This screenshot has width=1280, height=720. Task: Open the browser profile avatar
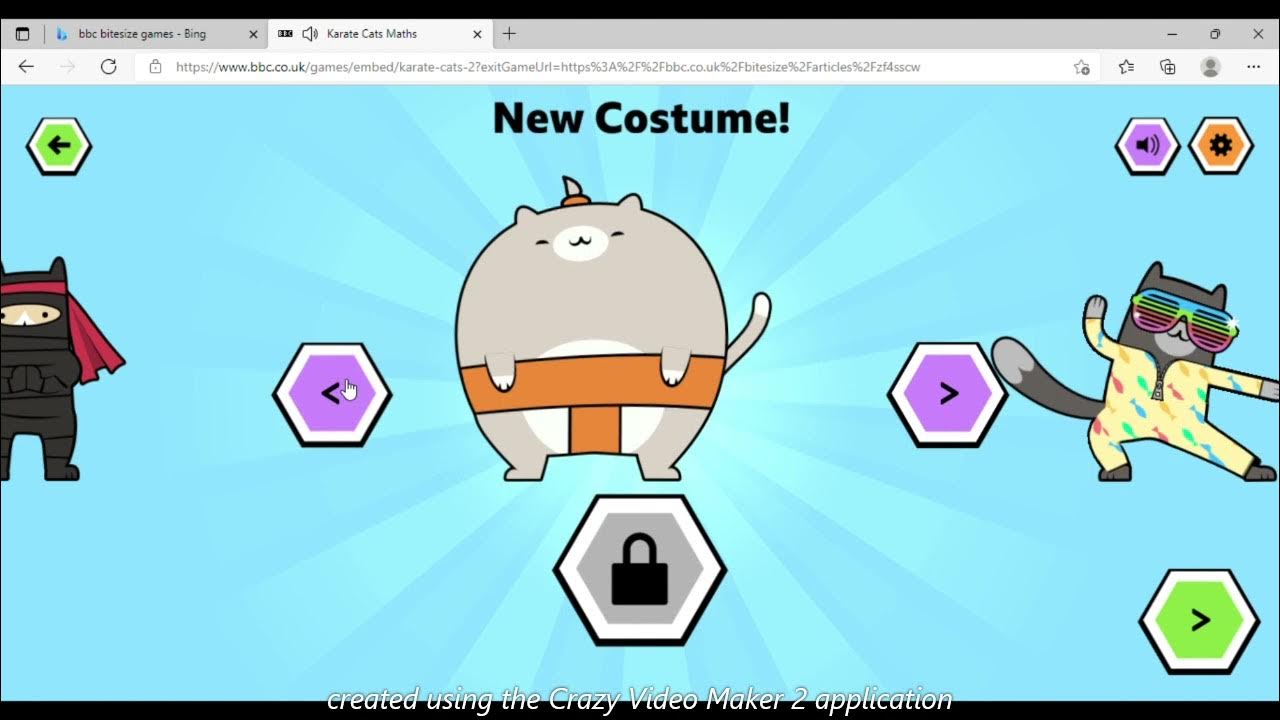1210,67
